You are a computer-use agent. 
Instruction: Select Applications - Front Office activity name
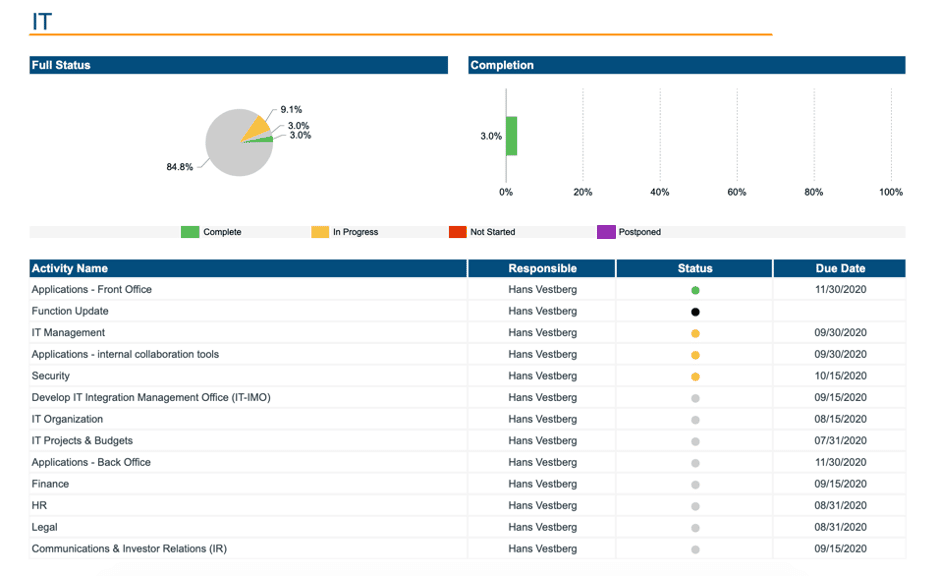[92, 289]
